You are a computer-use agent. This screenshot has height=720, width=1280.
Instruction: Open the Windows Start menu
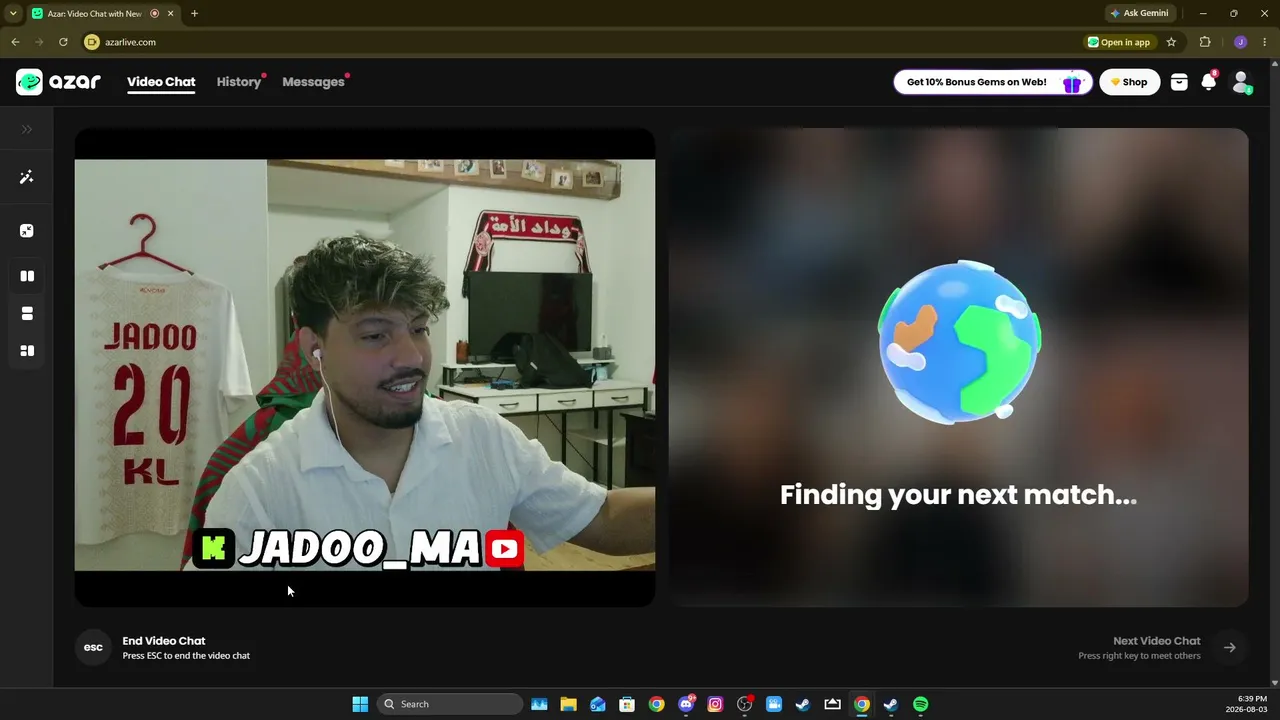click(360, 704)
